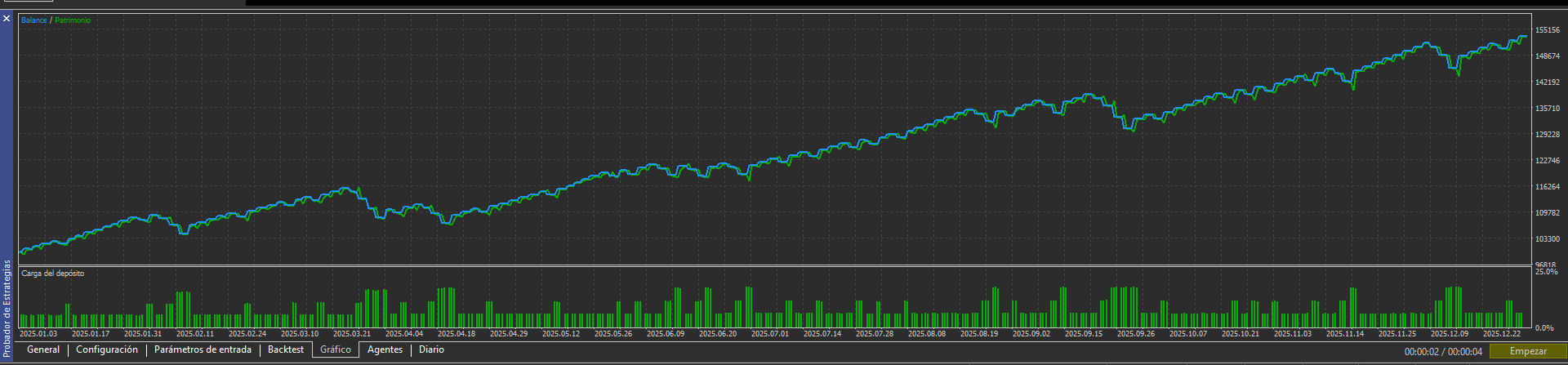Click the Empezar button
Image resolution: width=1568 pixels, height=365 pixels.
point(1528,351)
